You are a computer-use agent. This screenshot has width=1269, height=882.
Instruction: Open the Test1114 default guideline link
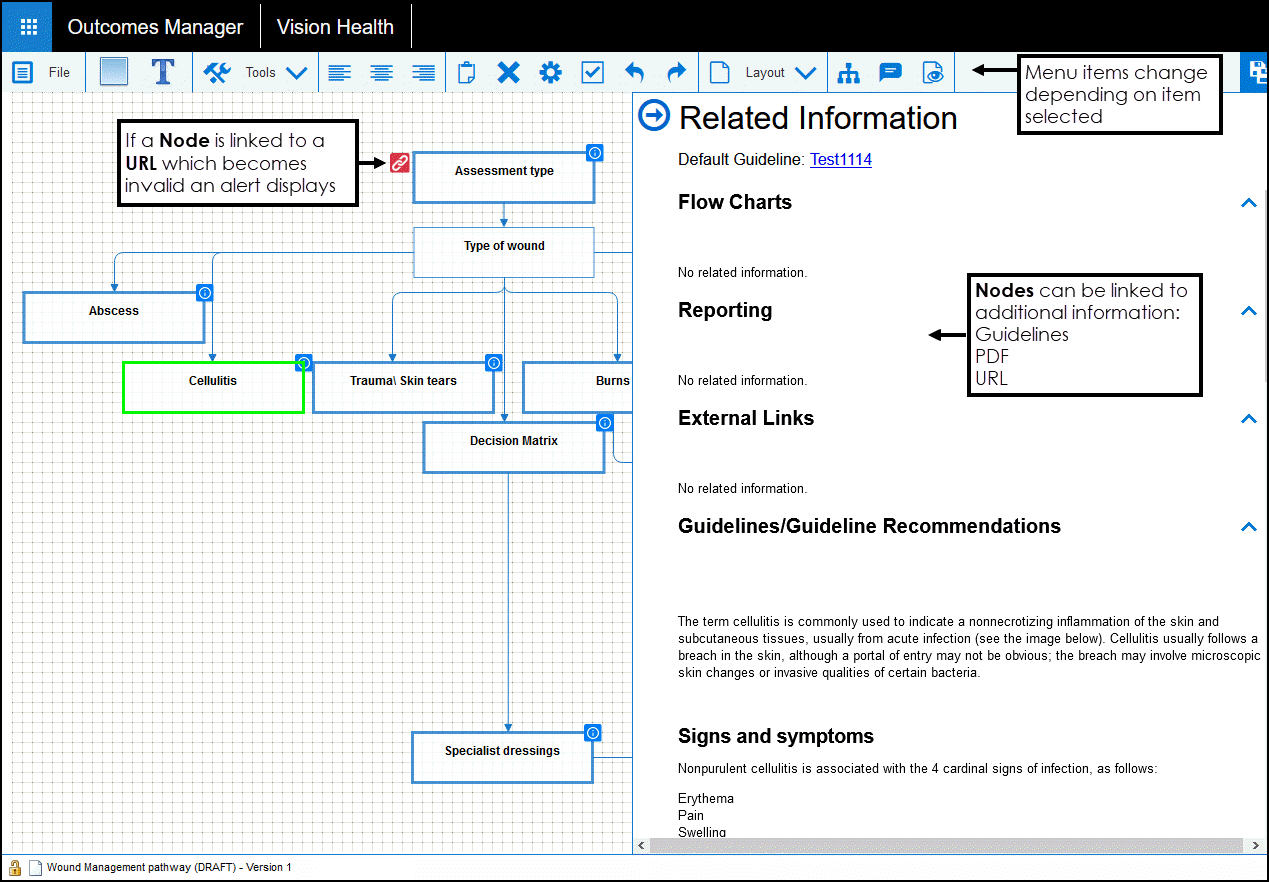click(840, 160)
